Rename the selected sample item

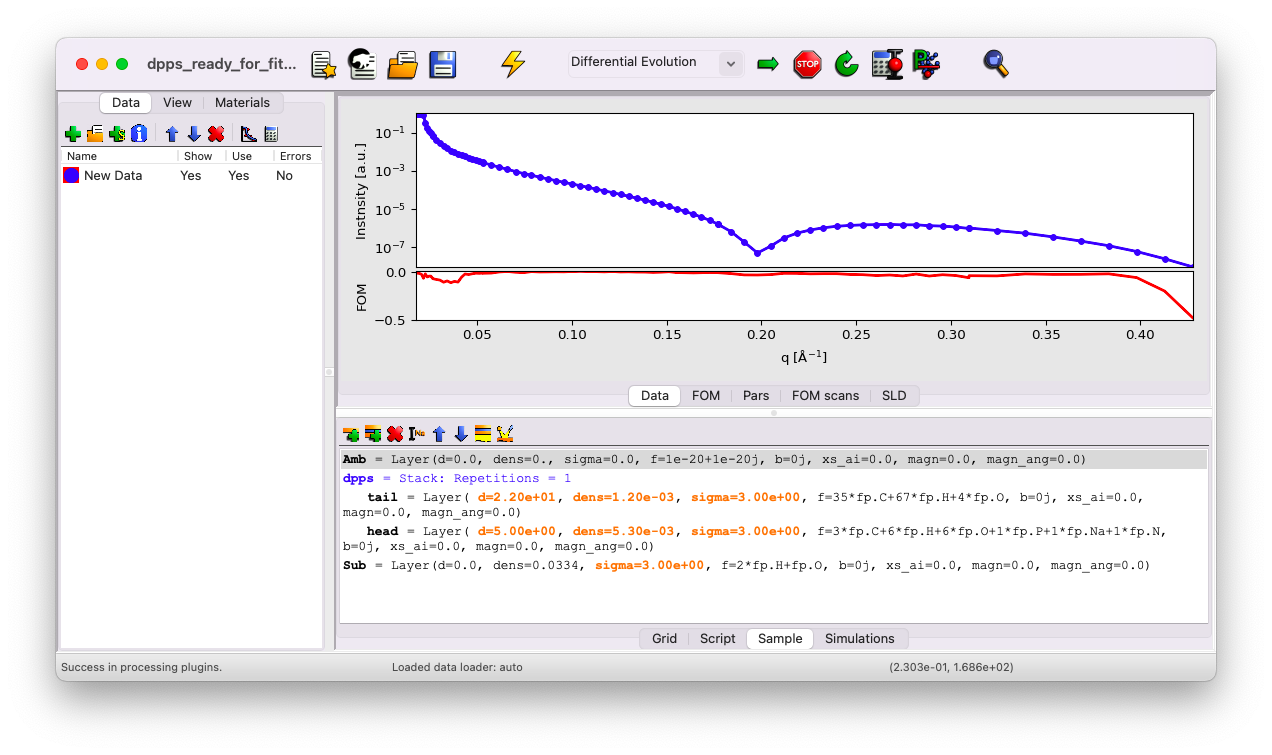[x=417, y=434]
